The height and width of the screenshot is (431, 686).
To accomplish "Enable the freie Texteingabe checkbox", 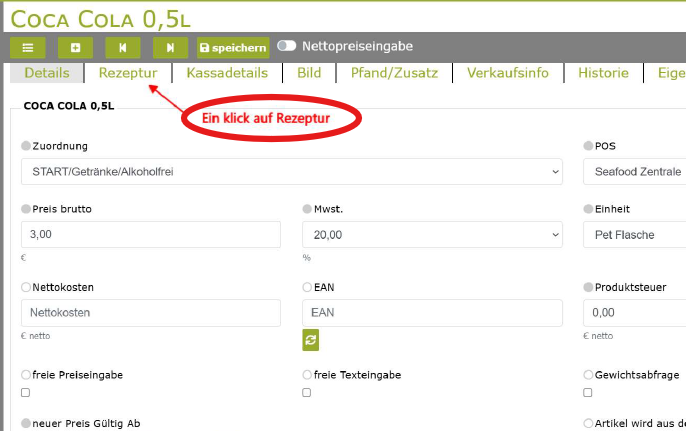I will 307,392.
